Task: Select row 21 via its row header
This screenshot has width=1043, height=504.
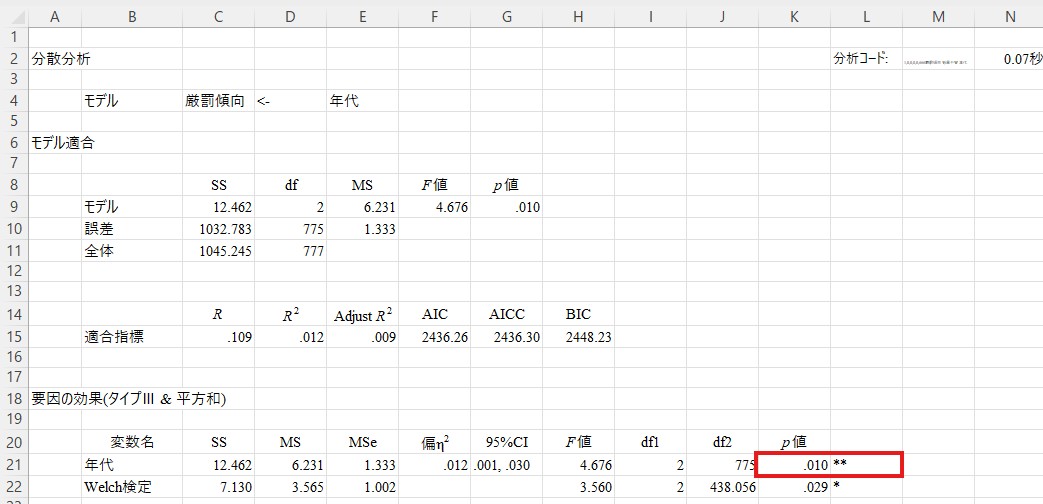Action: pyautogui.click(x=14, y=465)
